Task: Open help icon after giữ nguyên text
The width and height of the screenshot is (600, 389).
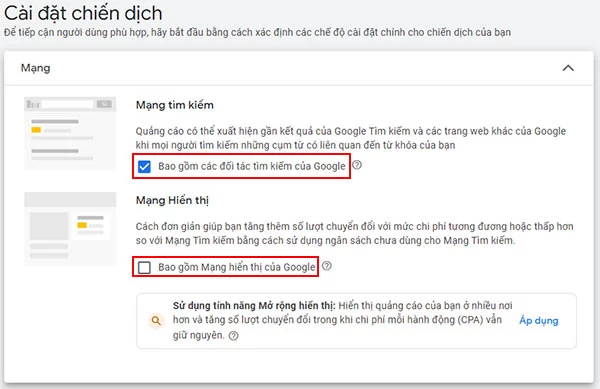Action: (233, 335)
